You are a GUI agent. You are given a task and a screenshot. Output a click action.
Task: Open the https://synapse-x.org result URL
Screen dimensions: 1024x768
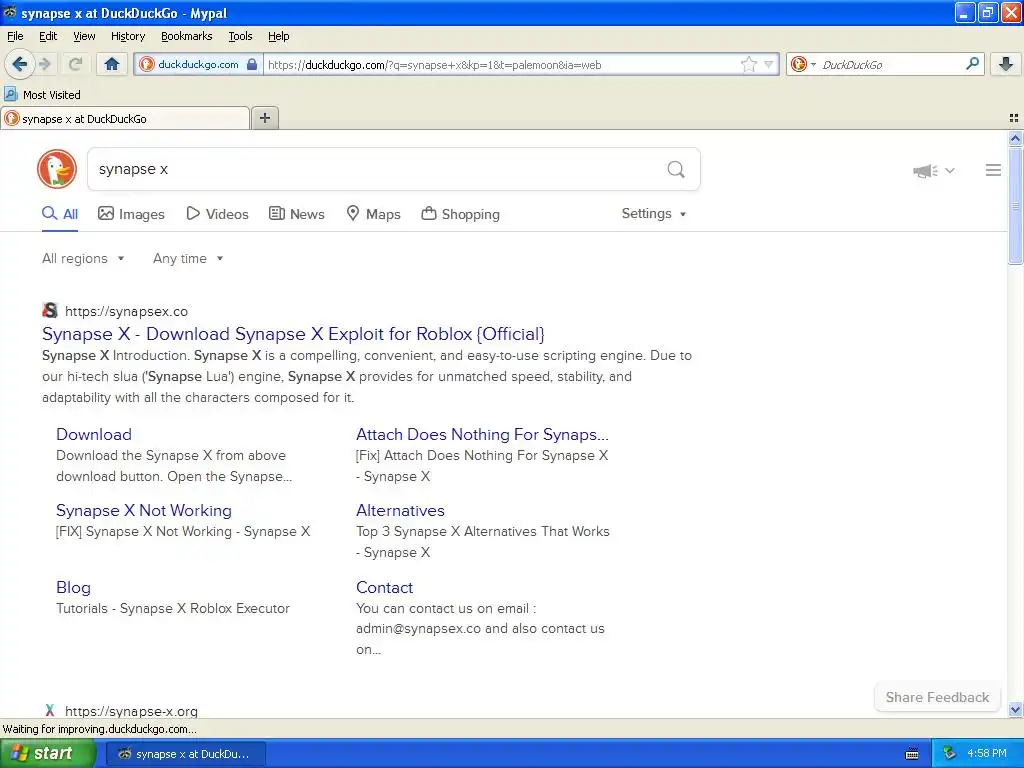coord(131,711)
